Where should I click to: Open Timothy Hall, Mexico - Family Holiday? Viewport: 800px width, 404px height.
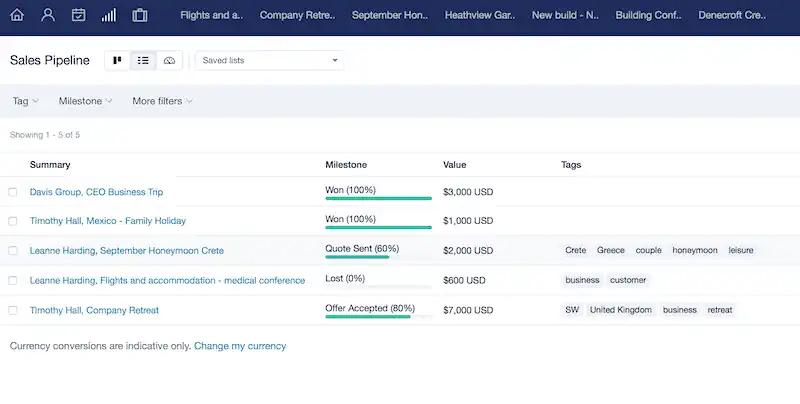pyautogui.click(x=108, y=221)
